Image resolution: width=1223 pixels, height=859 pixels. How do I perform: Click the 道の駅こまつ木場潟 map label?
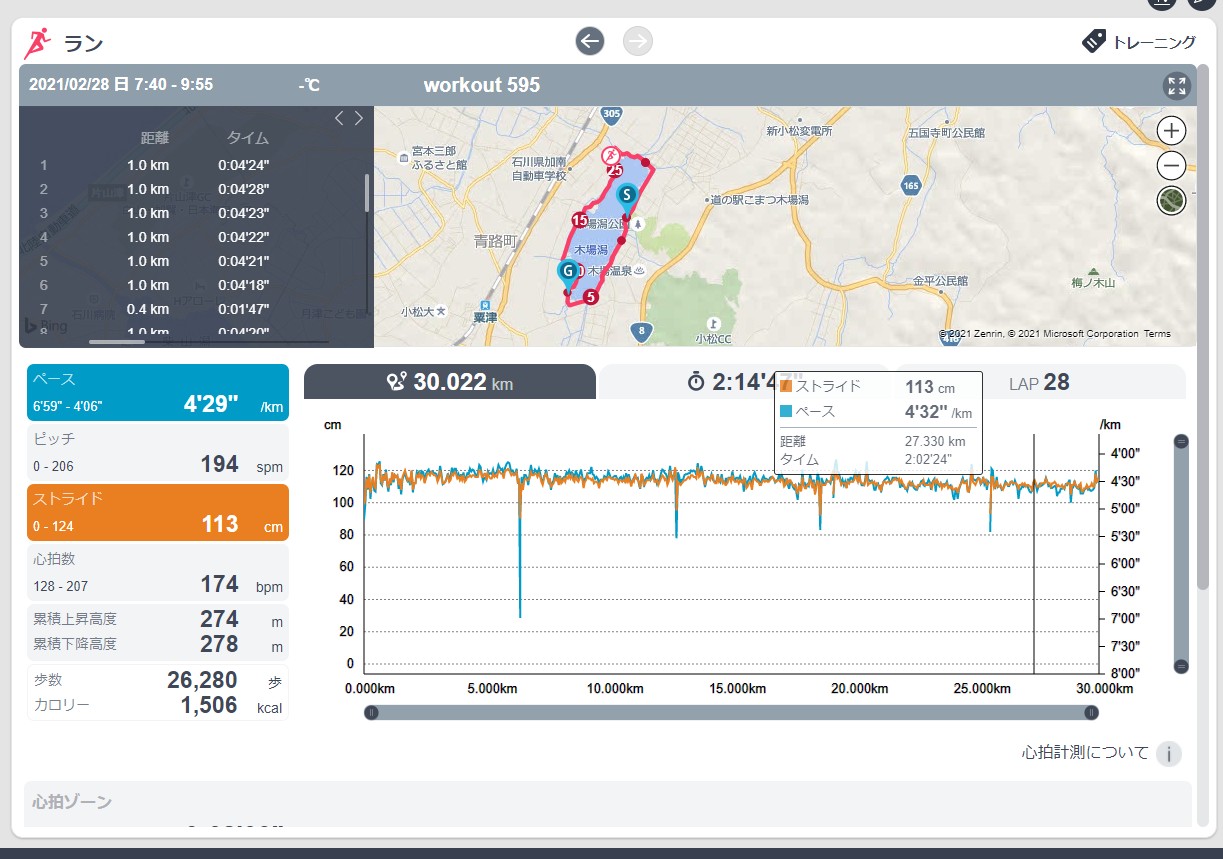(759, 200)
